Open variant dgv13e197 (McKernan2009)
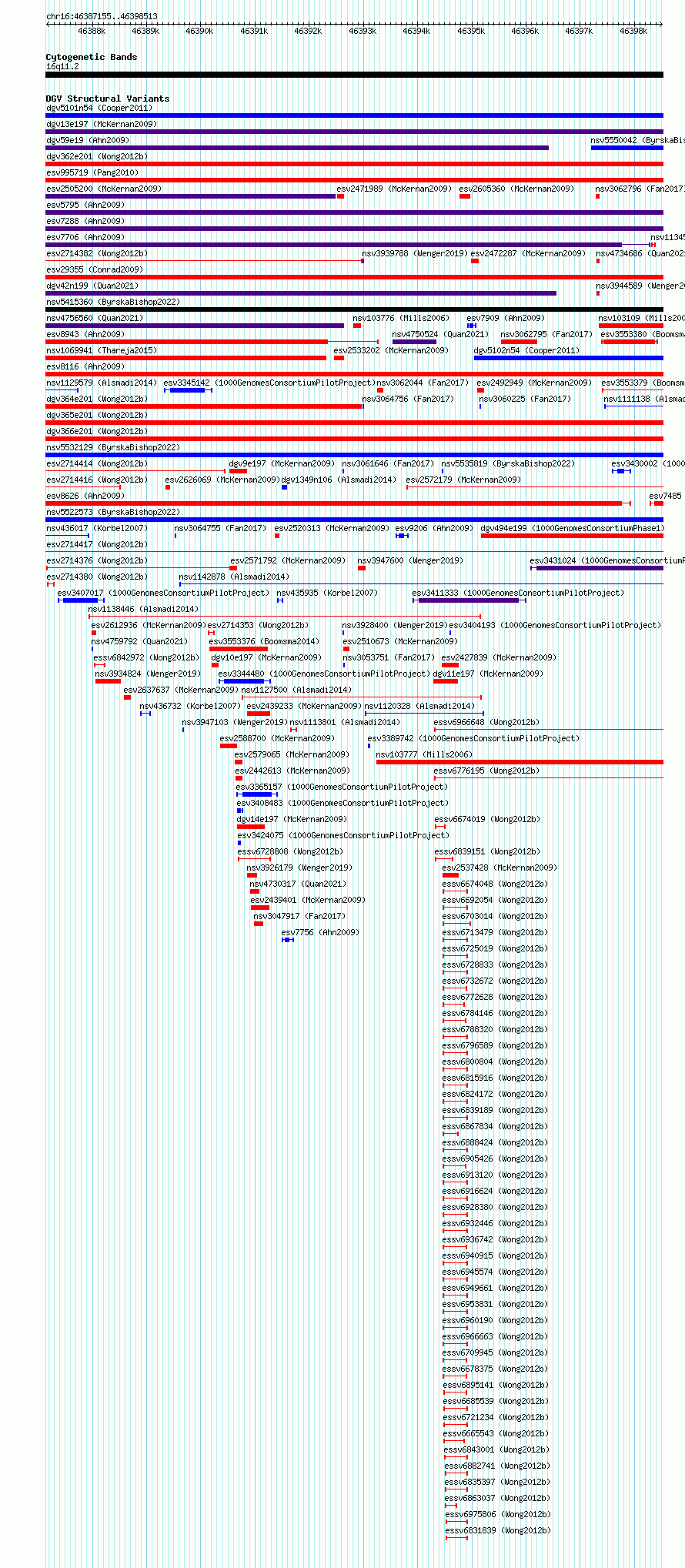Viewport: 685px width, 1568px height. coord(102,124)
